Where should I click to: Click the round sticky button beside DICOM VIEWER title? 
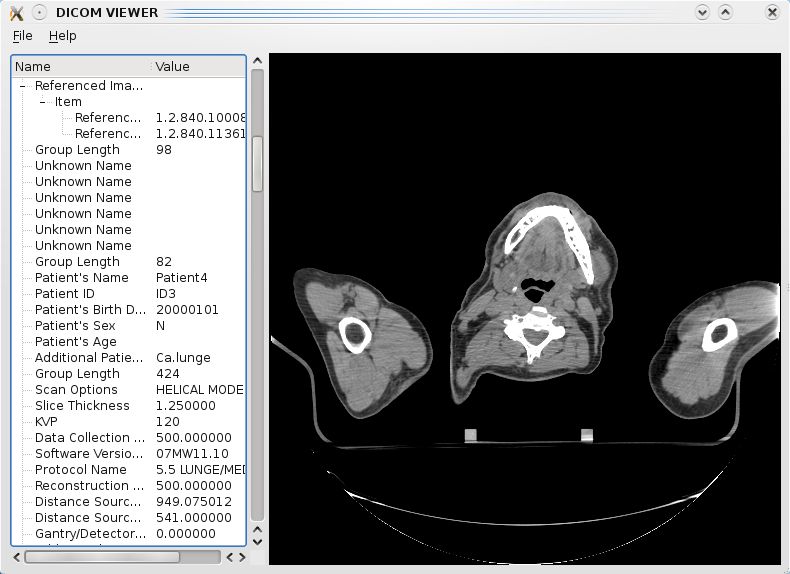click(39, 13)
